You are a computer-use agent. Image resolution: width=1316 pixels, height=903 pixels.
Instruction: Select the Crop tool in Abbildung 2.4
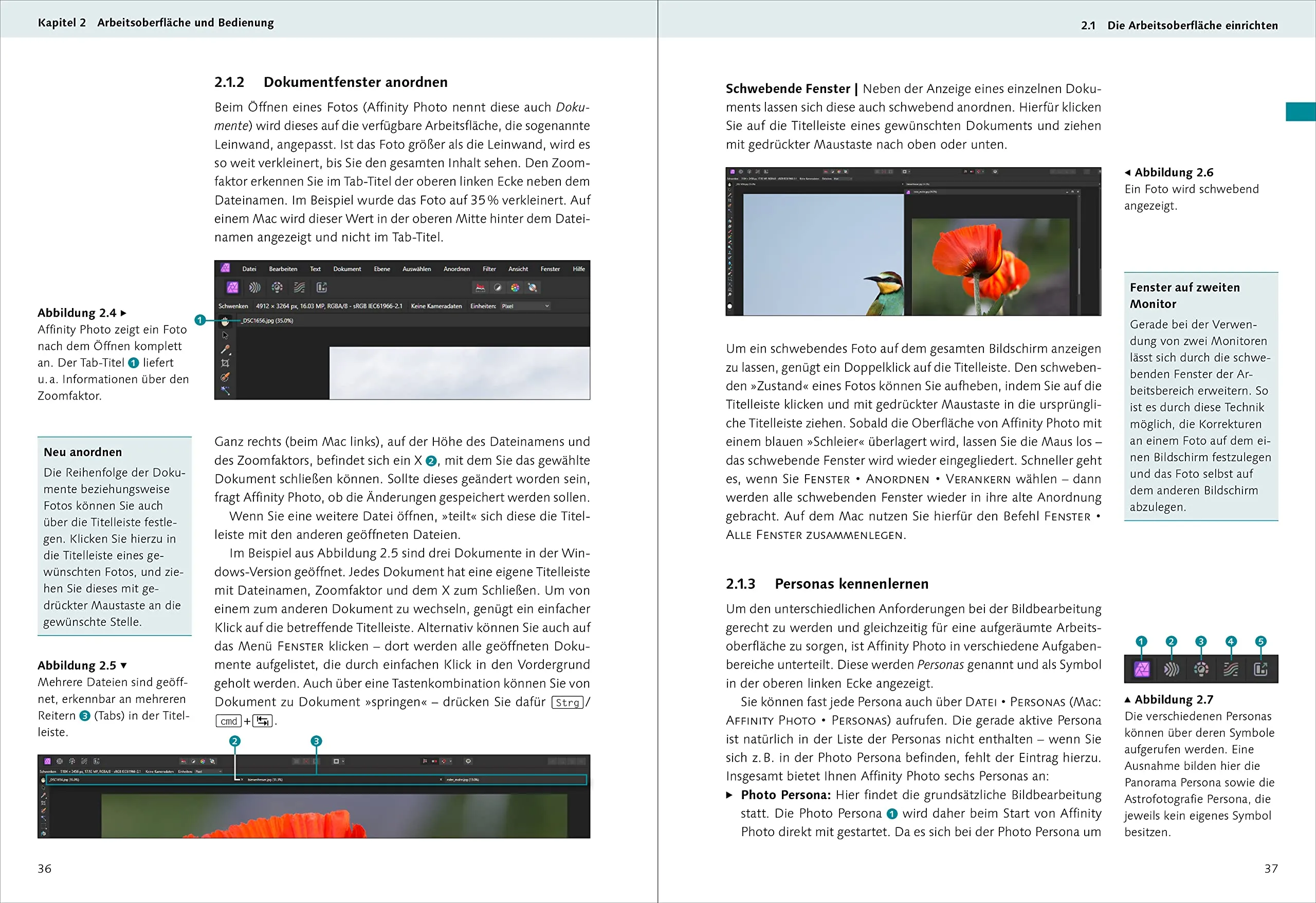point(225,363)
